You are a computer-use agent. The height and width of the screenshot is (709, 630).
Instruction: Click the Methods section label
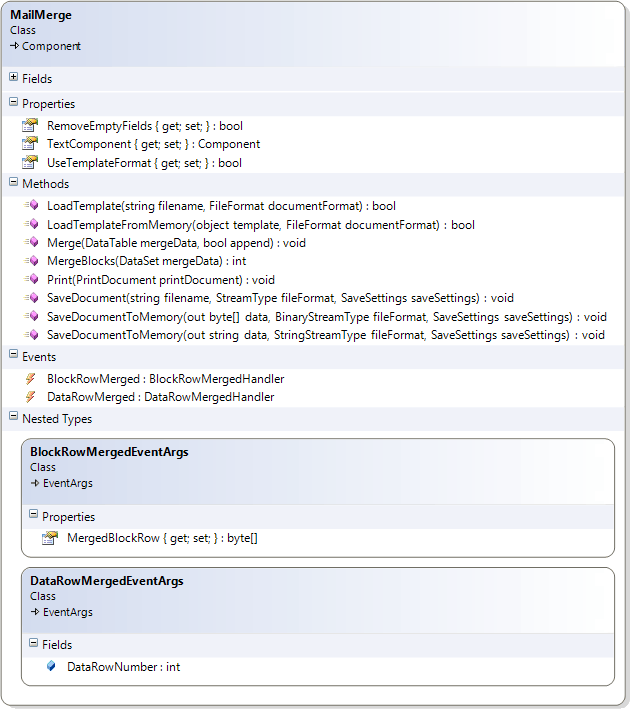[x=46, y=184]
